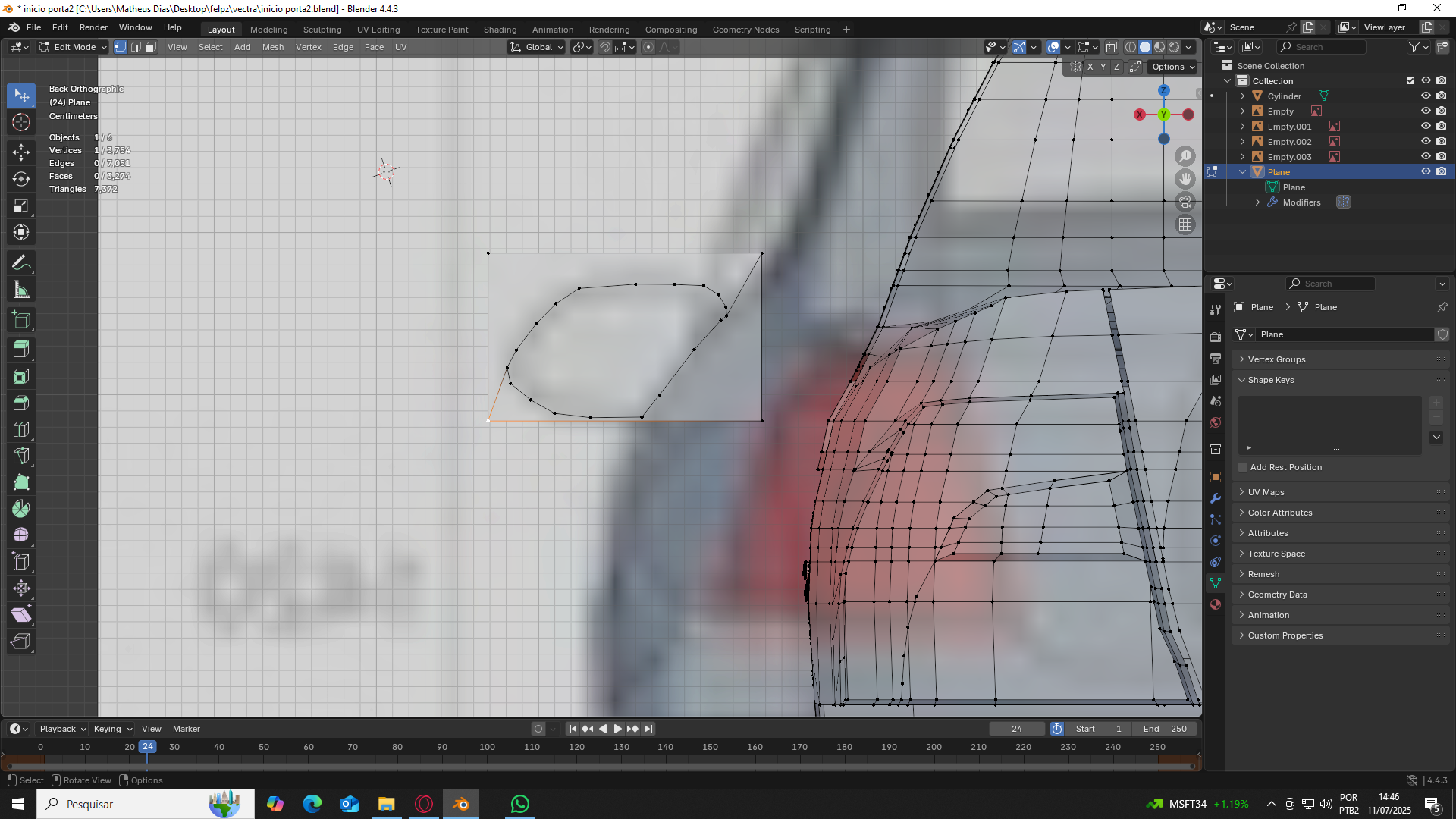Click the Toggle X-Ray icon

point(1111,47)
